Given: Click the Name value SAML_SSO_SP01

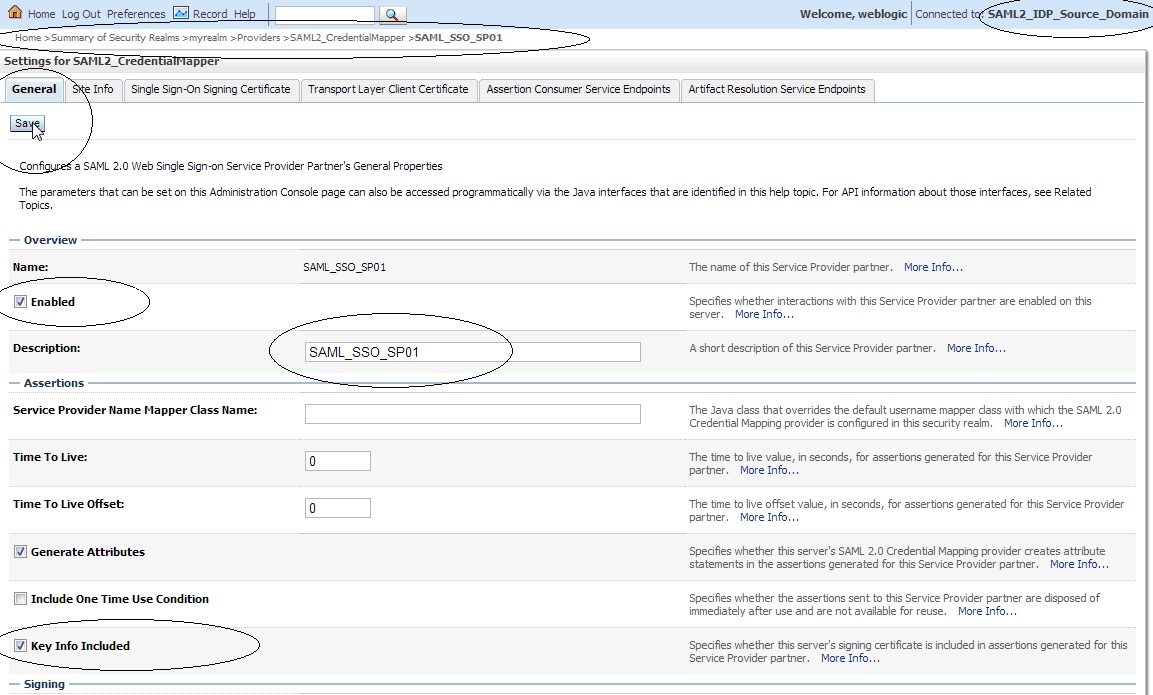Looking at the screenshot, I should (x=344, y=267).
